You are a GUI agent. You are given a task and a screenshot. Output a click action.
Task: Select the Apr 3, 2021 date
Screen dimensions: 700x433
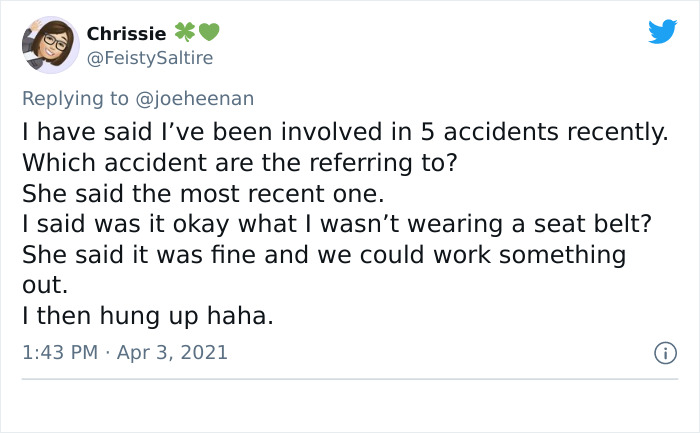click(174, 352)
